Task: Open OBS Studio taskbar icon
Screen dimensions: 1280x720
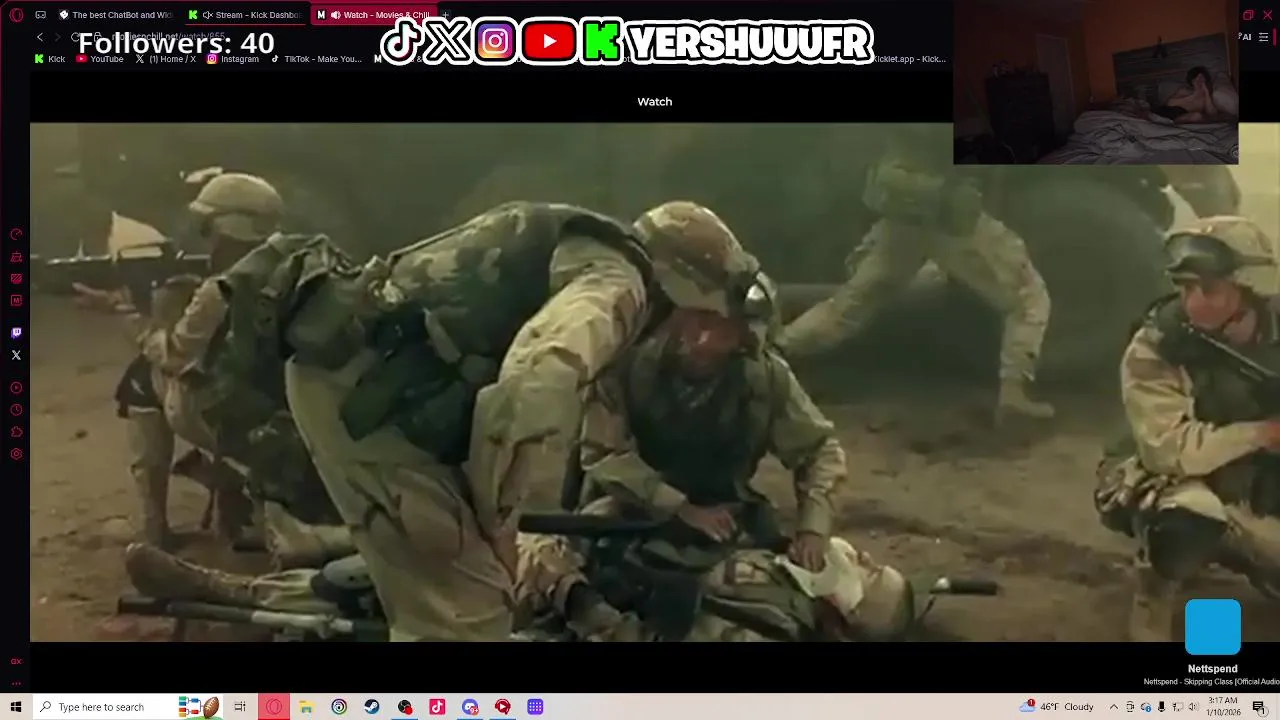Action: pos(405,707)
